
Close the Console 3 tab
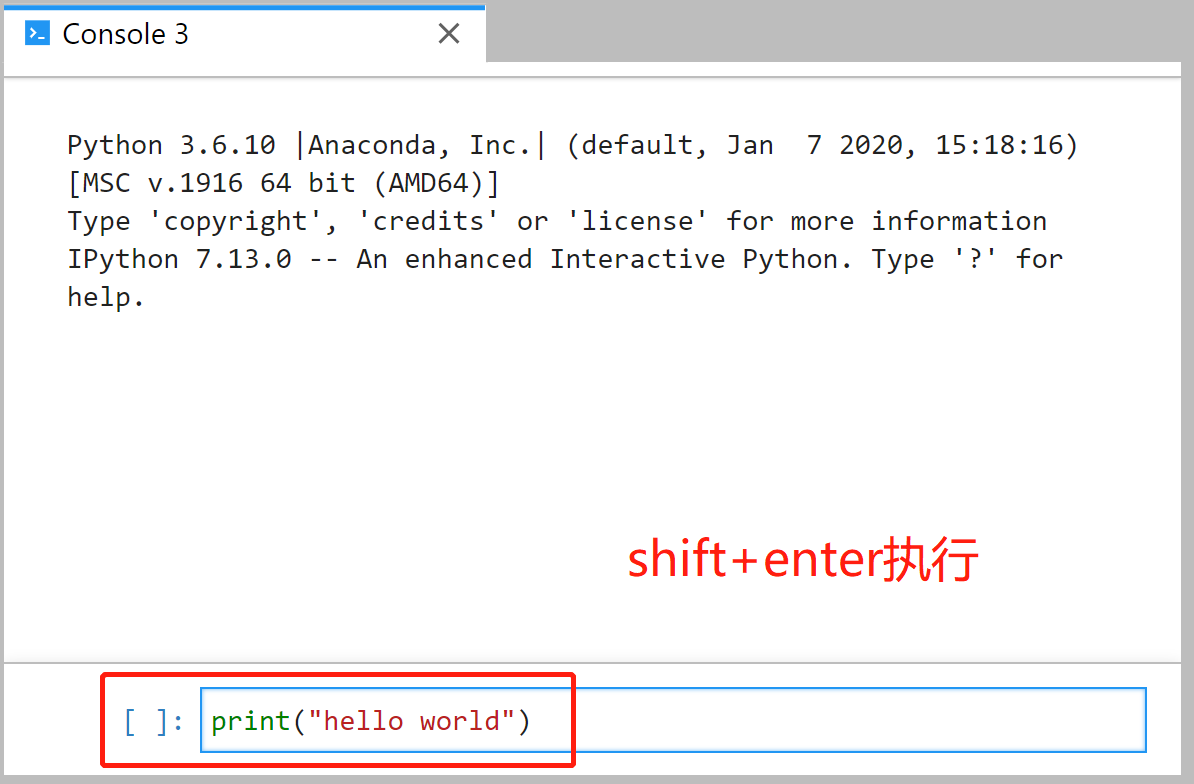point(449,33)
